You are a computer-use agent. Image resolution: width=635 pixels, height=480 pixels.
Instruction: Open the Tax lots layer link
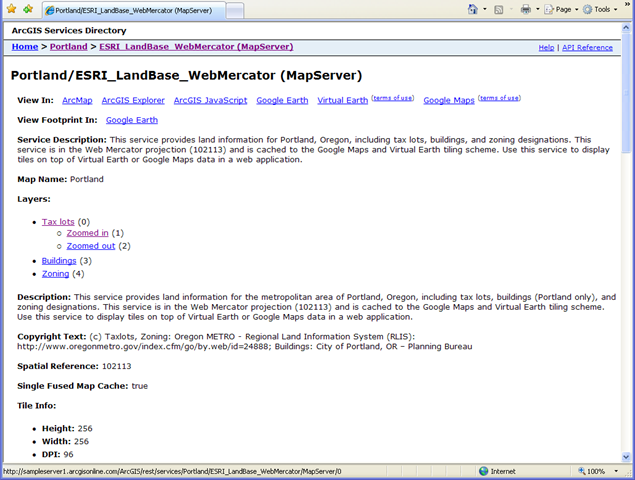pyautogui.click(x=58, y=222)
